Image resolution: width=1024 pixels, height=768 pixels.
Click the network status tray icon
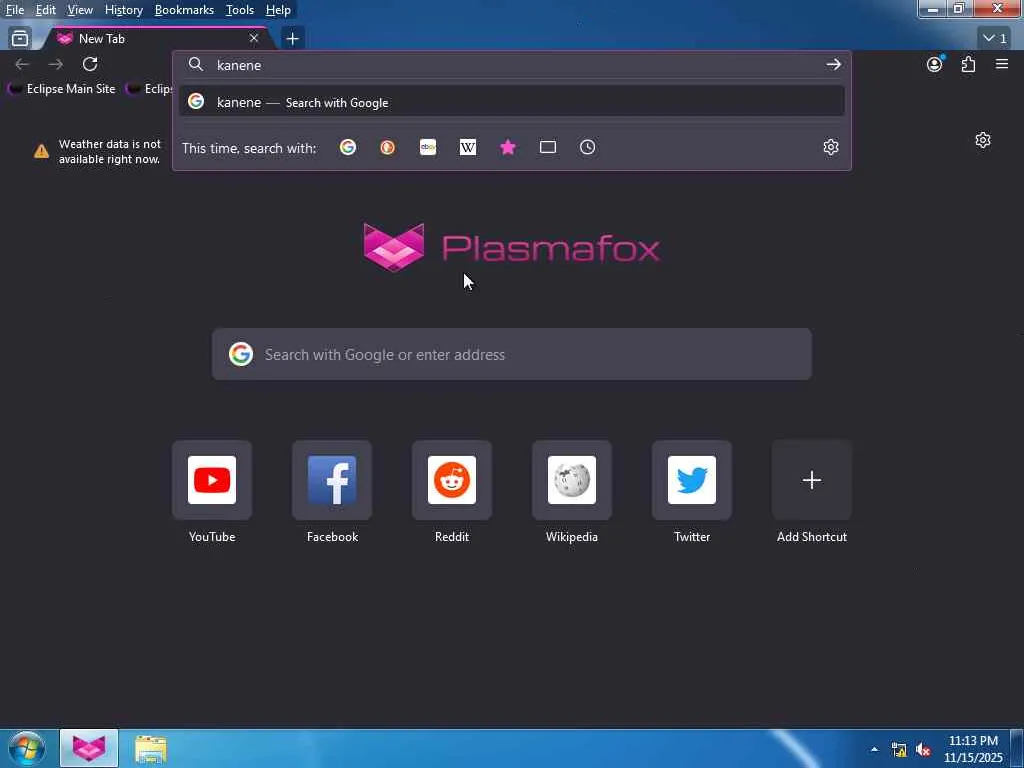(899, 750)
